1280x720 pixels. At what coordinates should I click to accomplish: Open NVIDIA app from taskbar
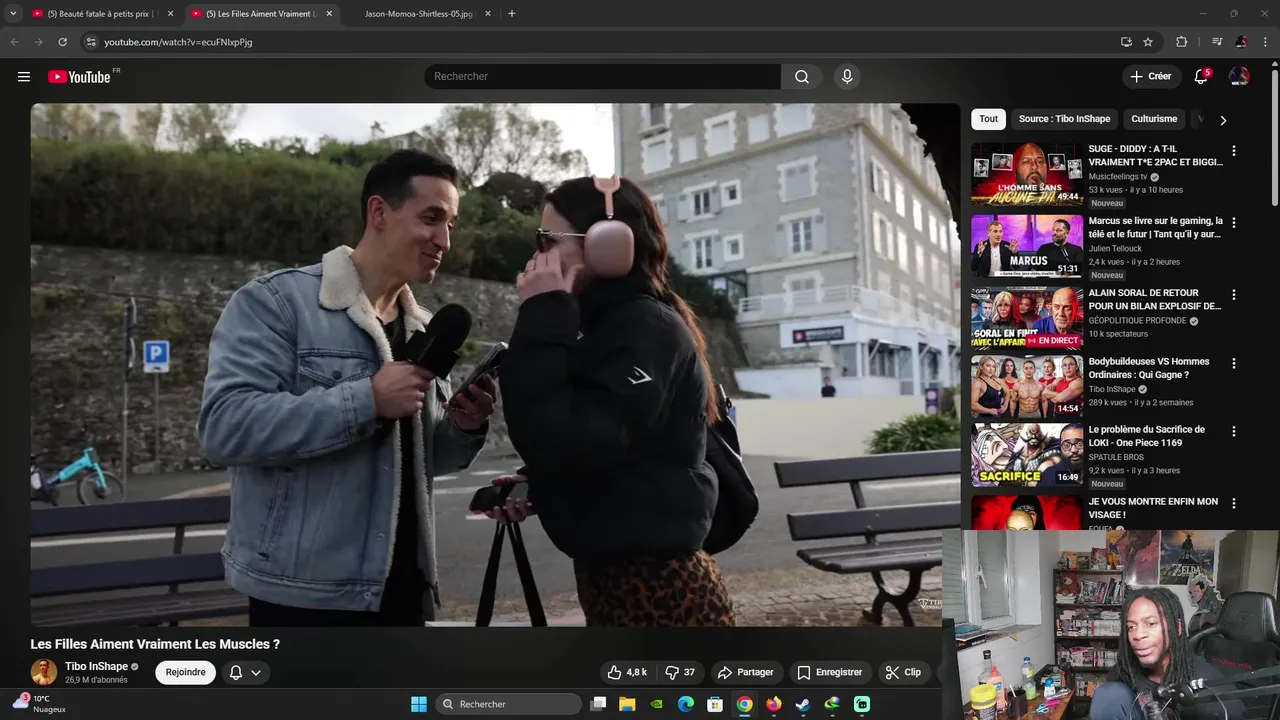[x=656, y=704]
